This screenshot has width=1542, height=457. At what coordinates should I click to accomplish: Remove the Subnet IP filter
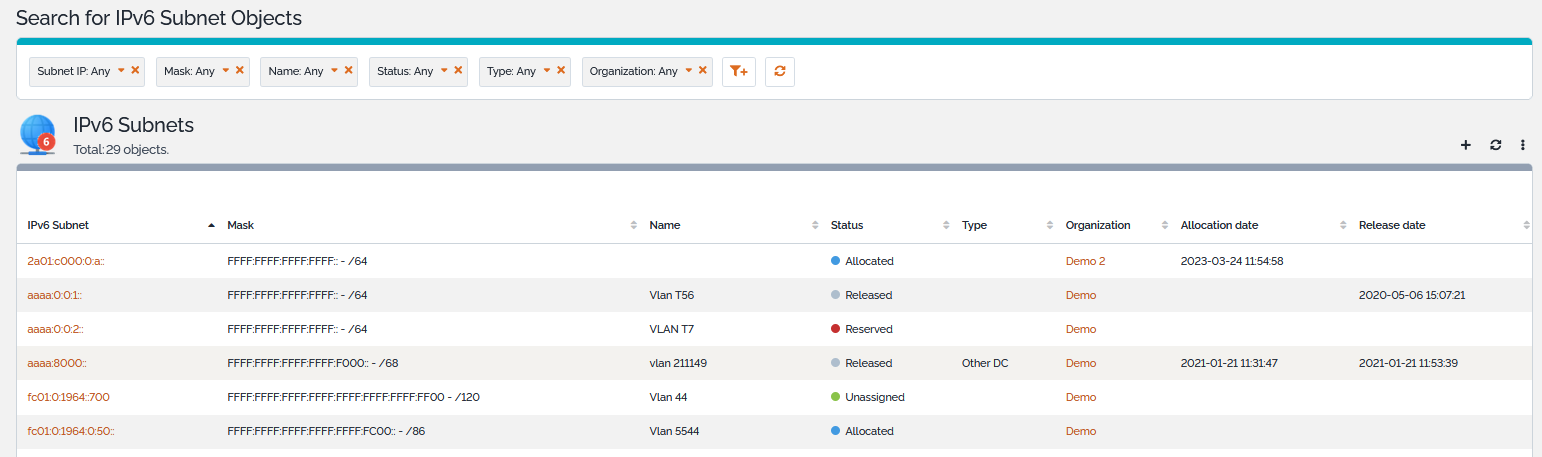tap(135, 70)
